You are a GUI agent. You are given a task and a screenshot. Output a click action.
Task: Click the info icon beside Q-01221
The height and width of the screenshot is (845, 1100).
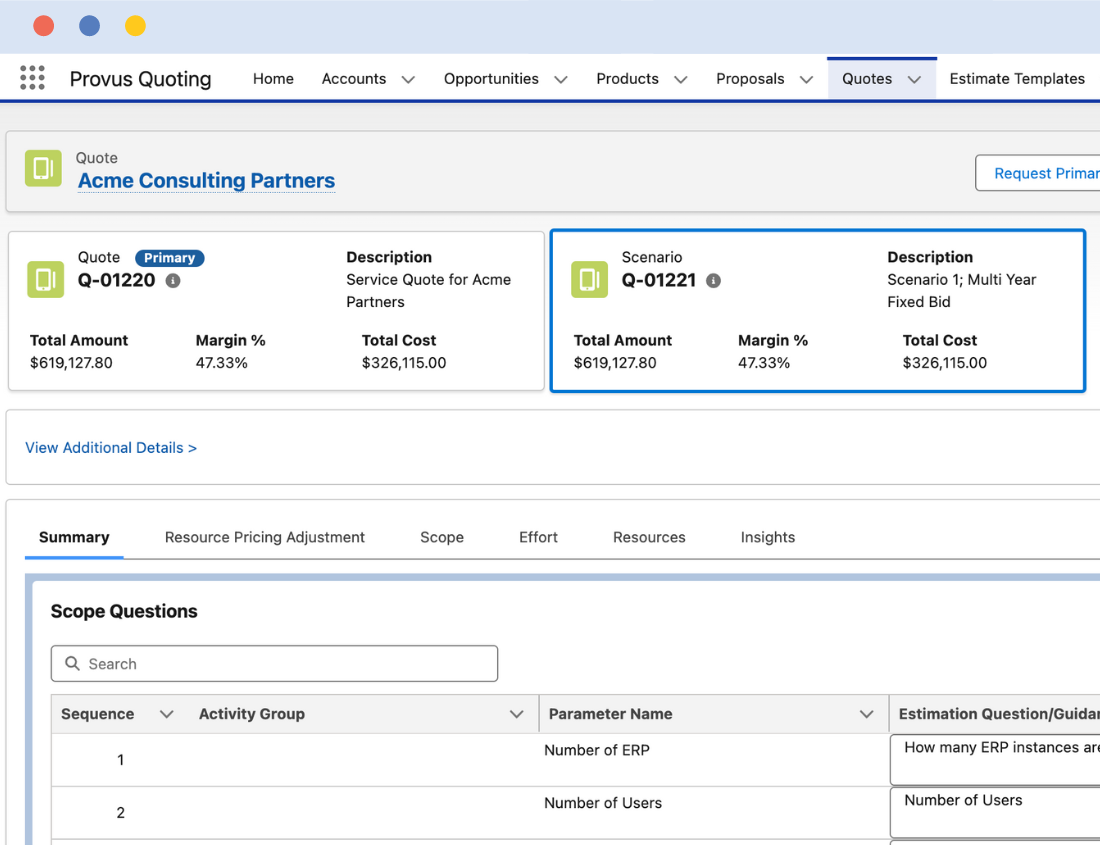713,281
